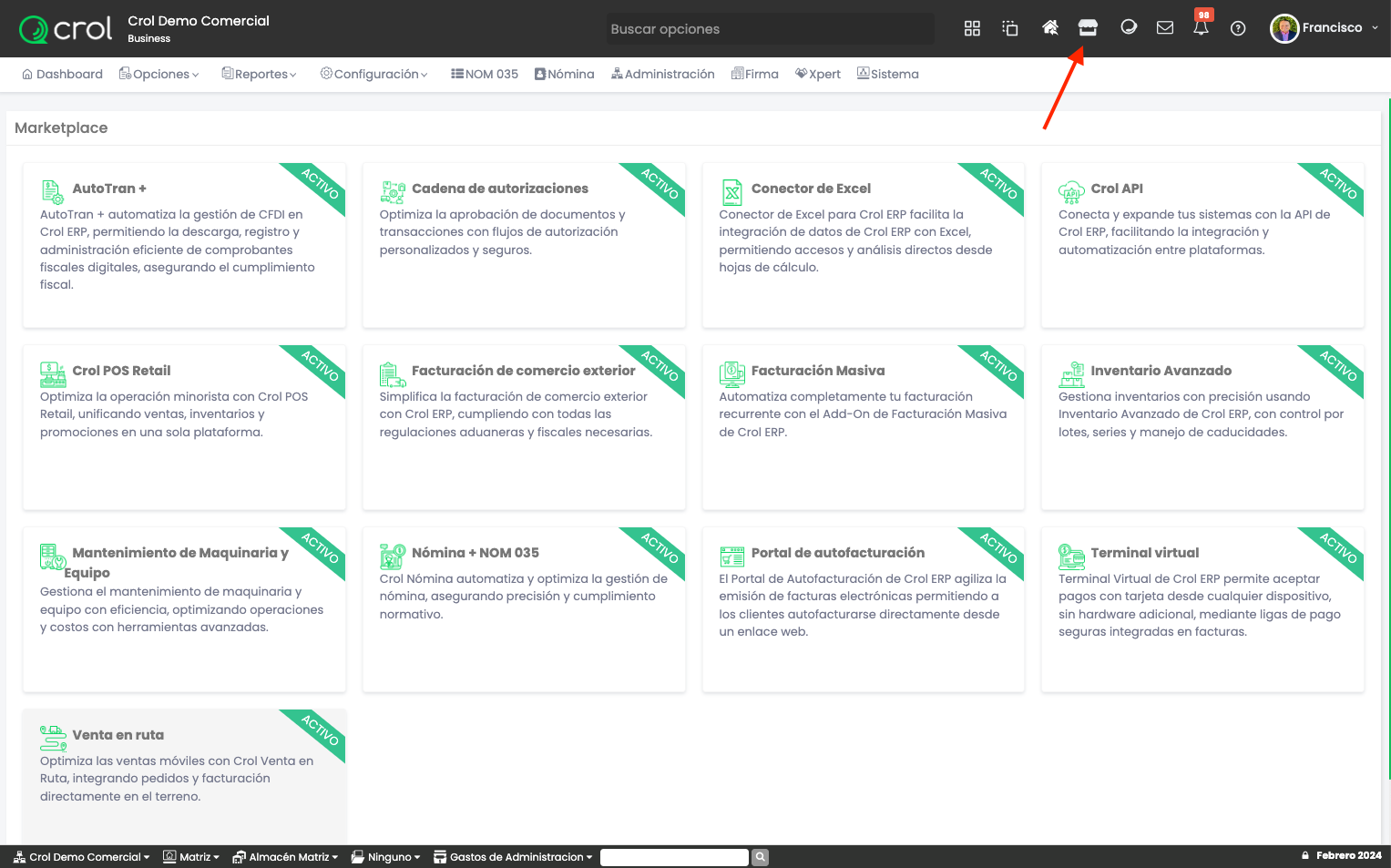Image resolution: width=1391 pixels, height=868 pixels.
Task: Open the apps grid icon in header
Action: coord(972,28)
